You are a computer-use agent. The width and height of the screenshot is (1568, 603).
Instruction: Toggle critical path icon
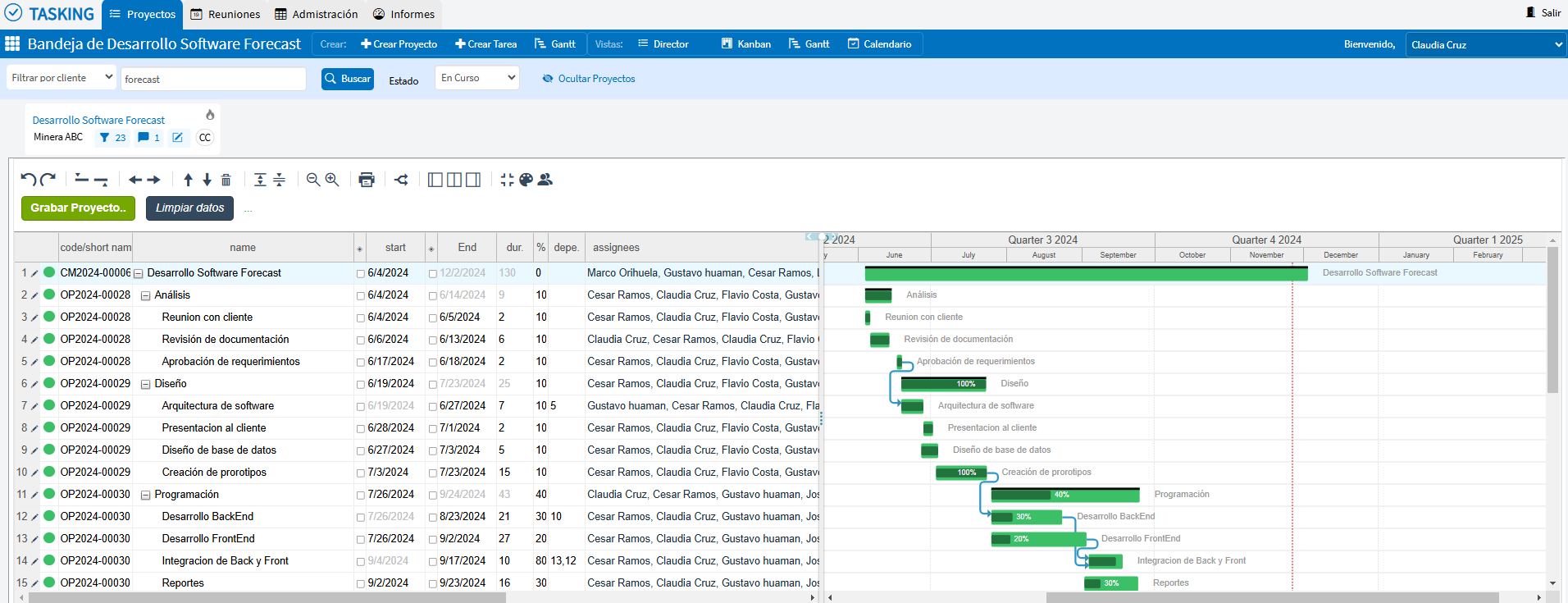pos(401,180)
